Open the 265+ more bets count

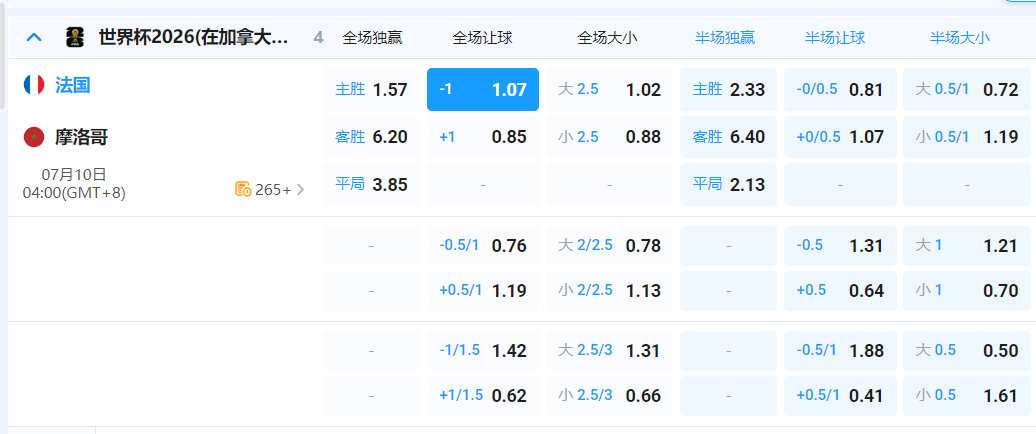point(273,190)
